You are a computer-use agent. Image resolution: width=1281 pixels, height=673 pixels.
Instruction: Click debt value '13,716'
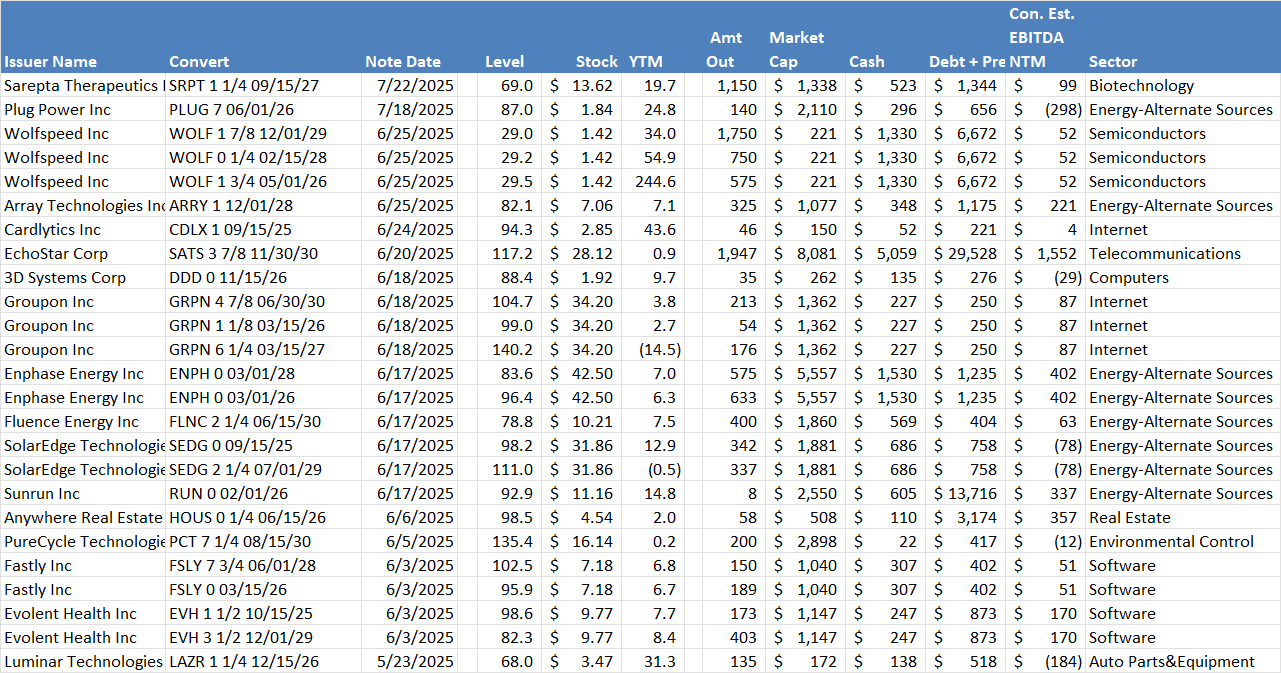point(972,494)
